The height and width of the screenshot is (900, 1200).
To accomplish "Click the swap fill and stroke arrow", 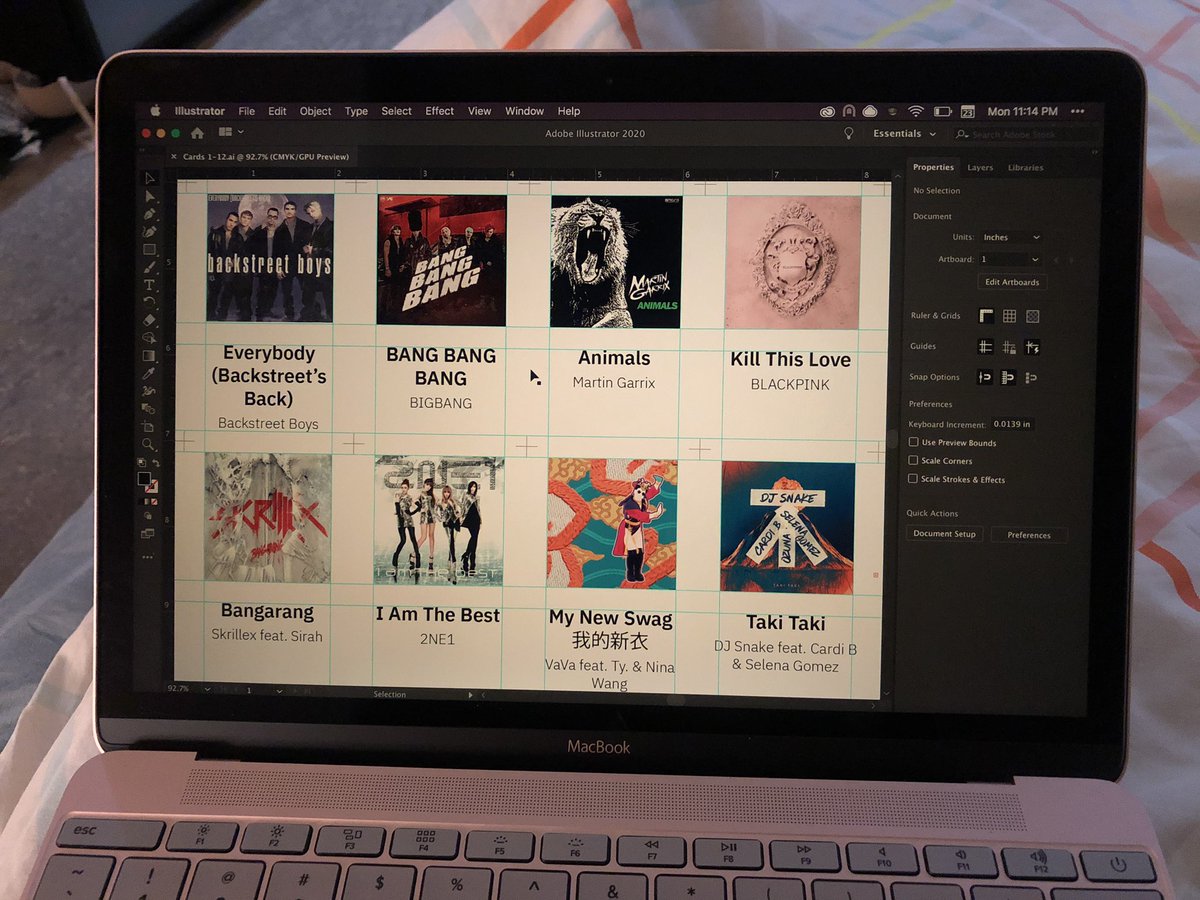I will point(154,463).
